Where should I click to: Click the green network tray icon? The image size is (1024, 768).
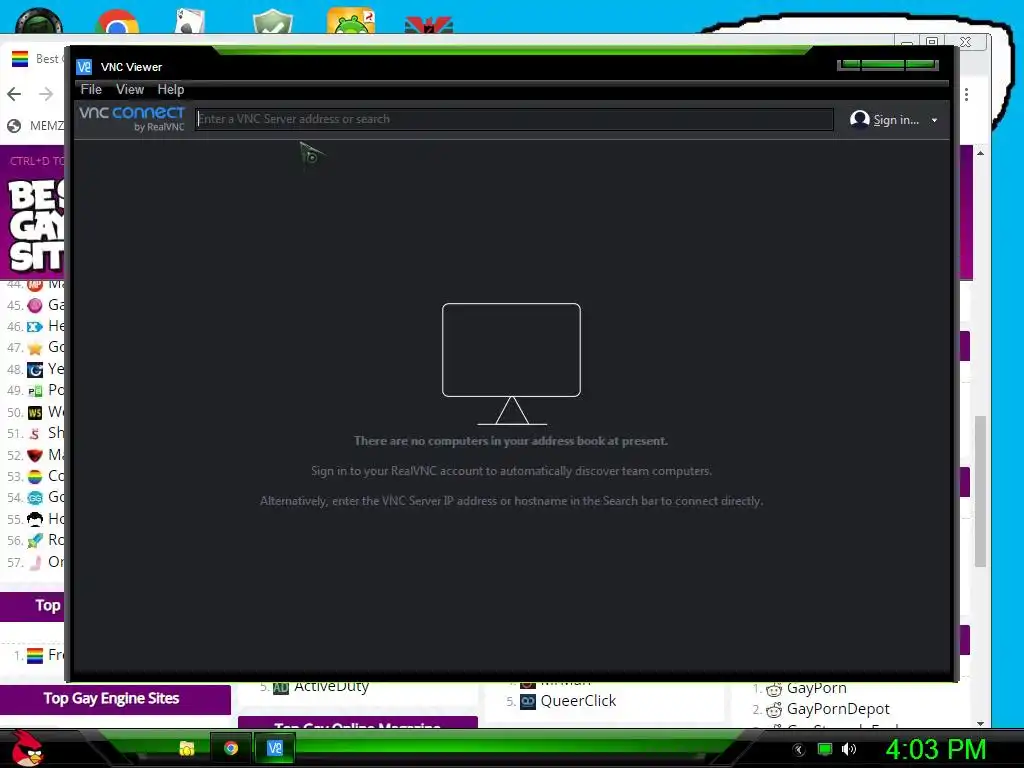[825, 749]
